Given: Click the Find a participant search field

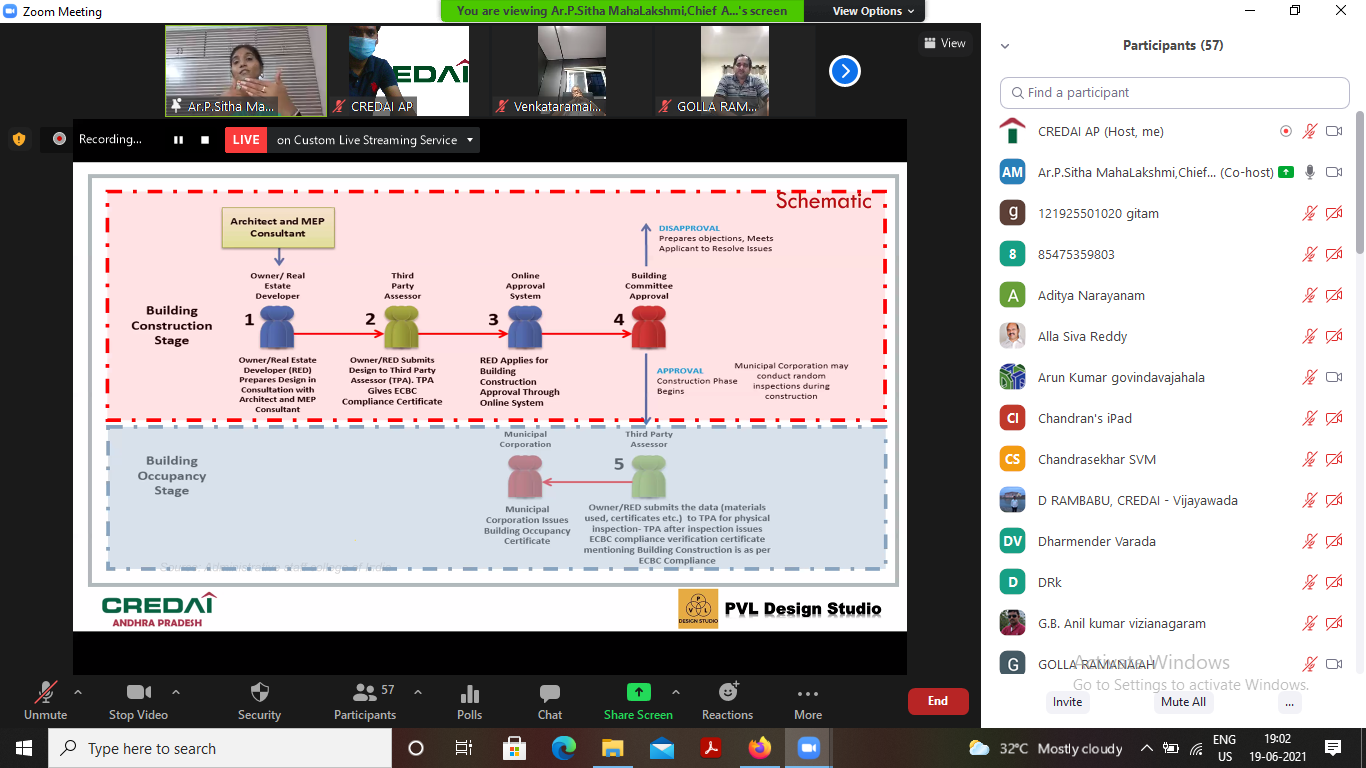Looking at the screenshot, I should [x=1175, y=92].
